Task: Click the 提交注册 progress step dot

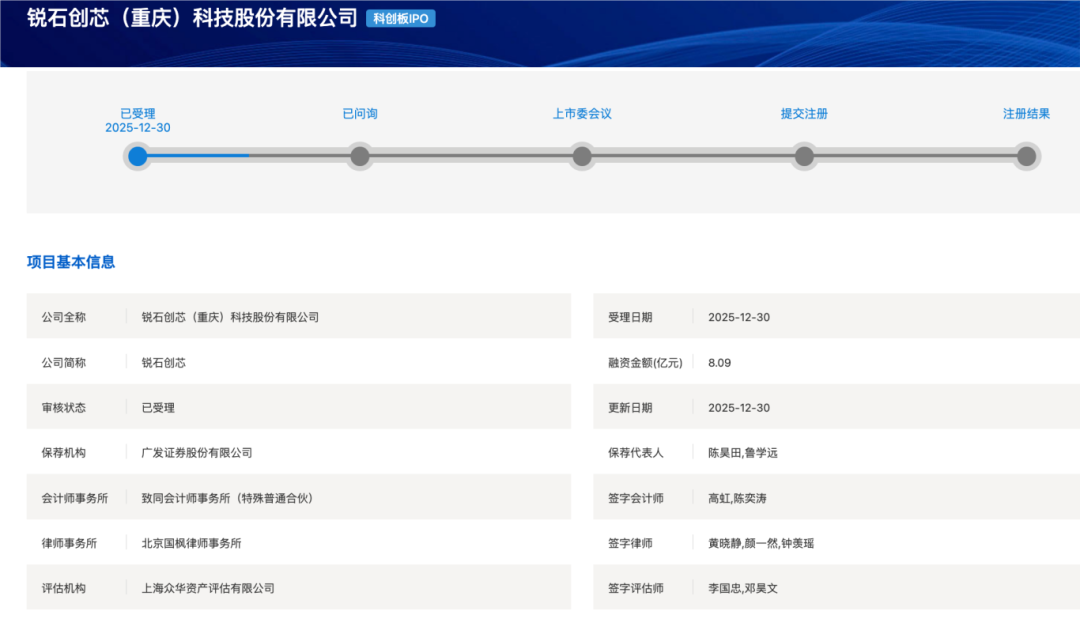Action: tap(804, 156)
